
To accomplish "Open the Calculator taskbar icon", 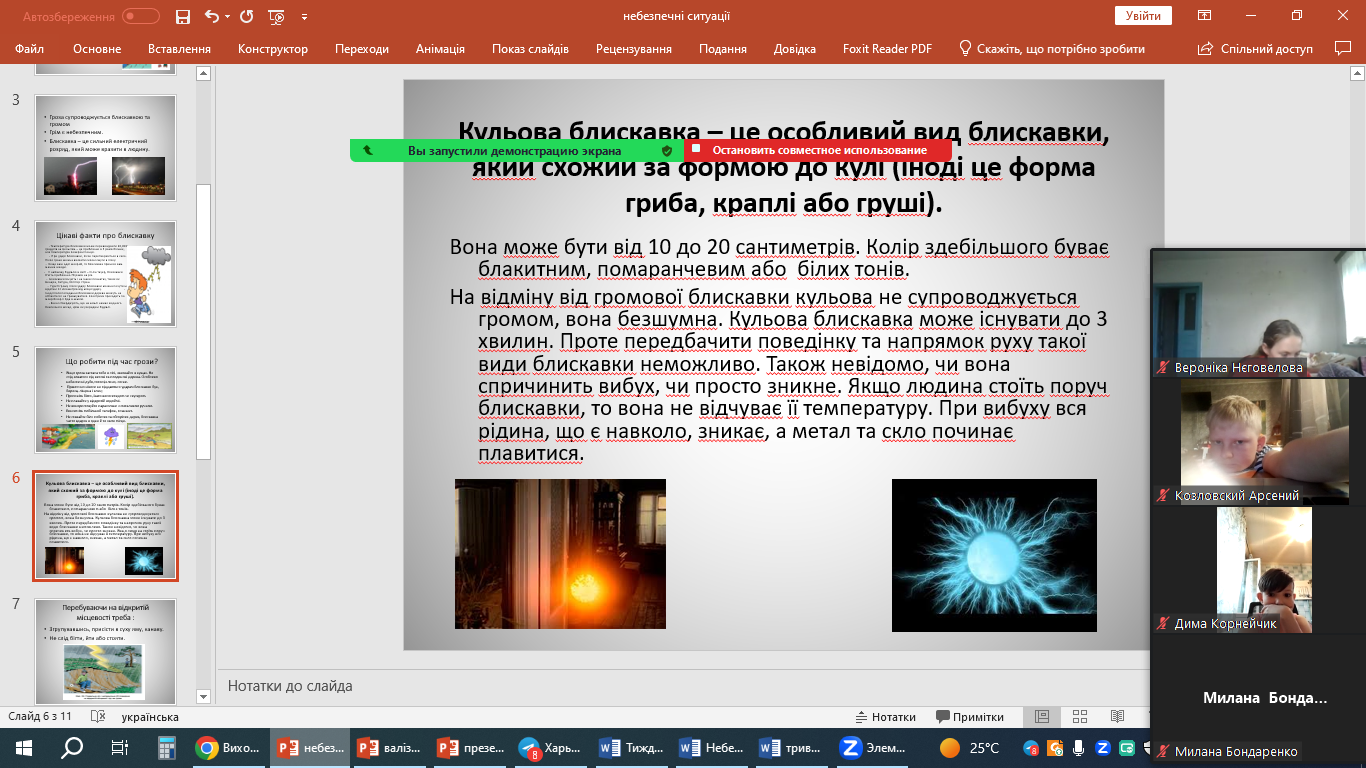I will [x=166, y=747].
